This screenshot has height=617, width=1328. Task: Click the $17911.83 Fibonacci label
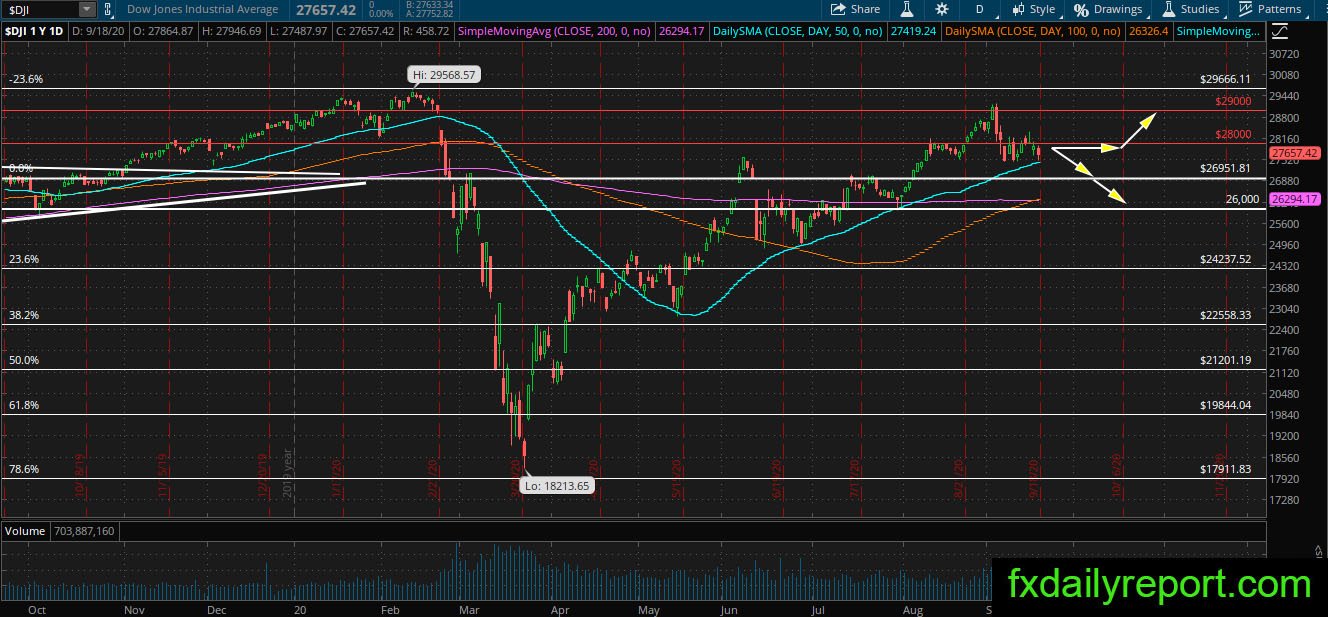pyautogui.click(x=1226, y=469)
